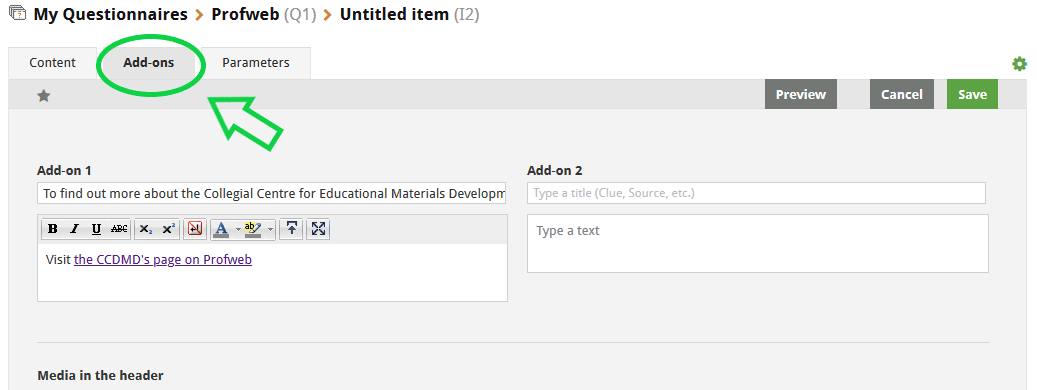
Task: Save the item with the Save button
Action: (972, 95)
